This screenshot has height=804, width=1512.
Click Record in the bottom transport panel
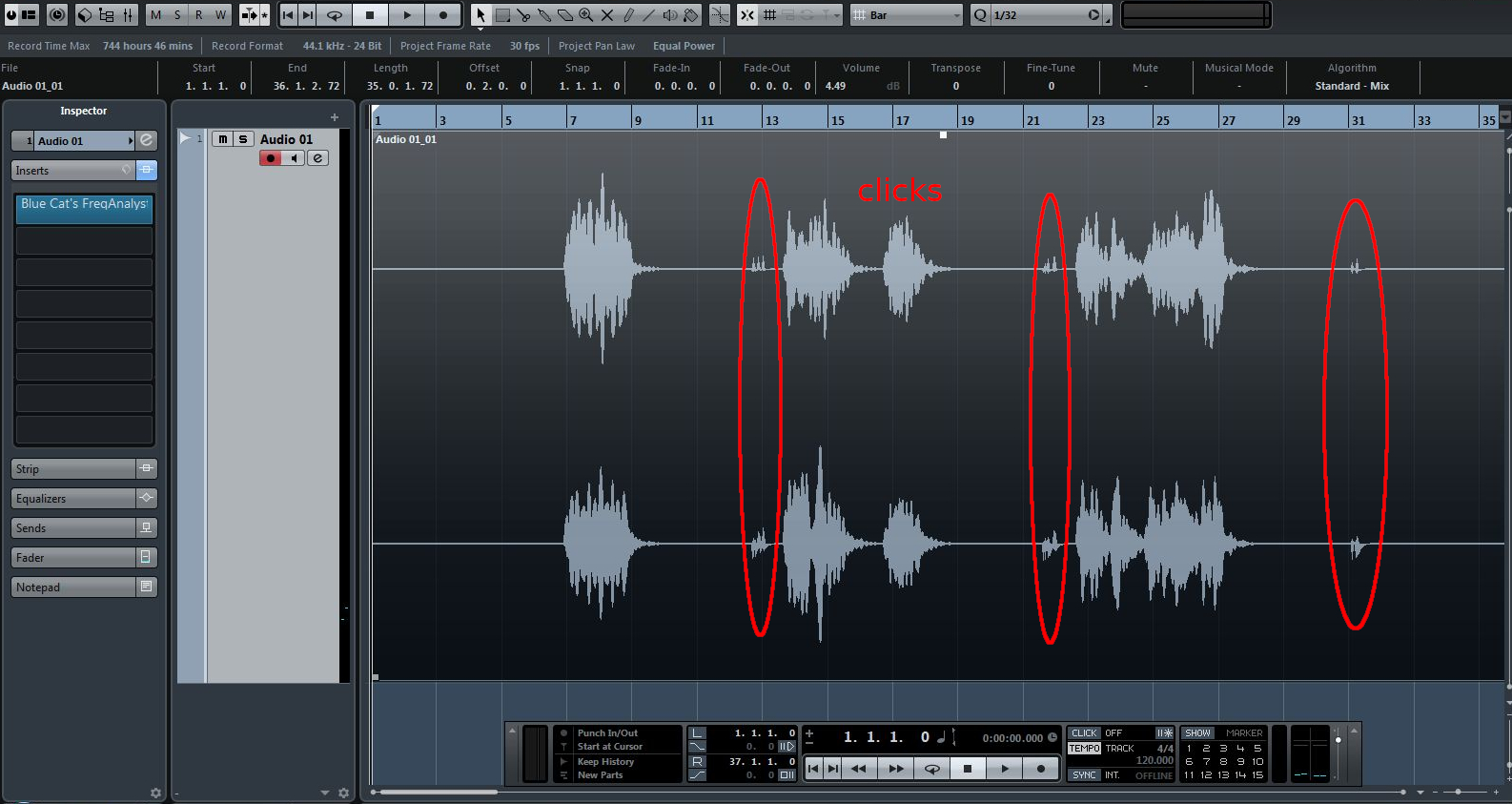point(1041,769)
